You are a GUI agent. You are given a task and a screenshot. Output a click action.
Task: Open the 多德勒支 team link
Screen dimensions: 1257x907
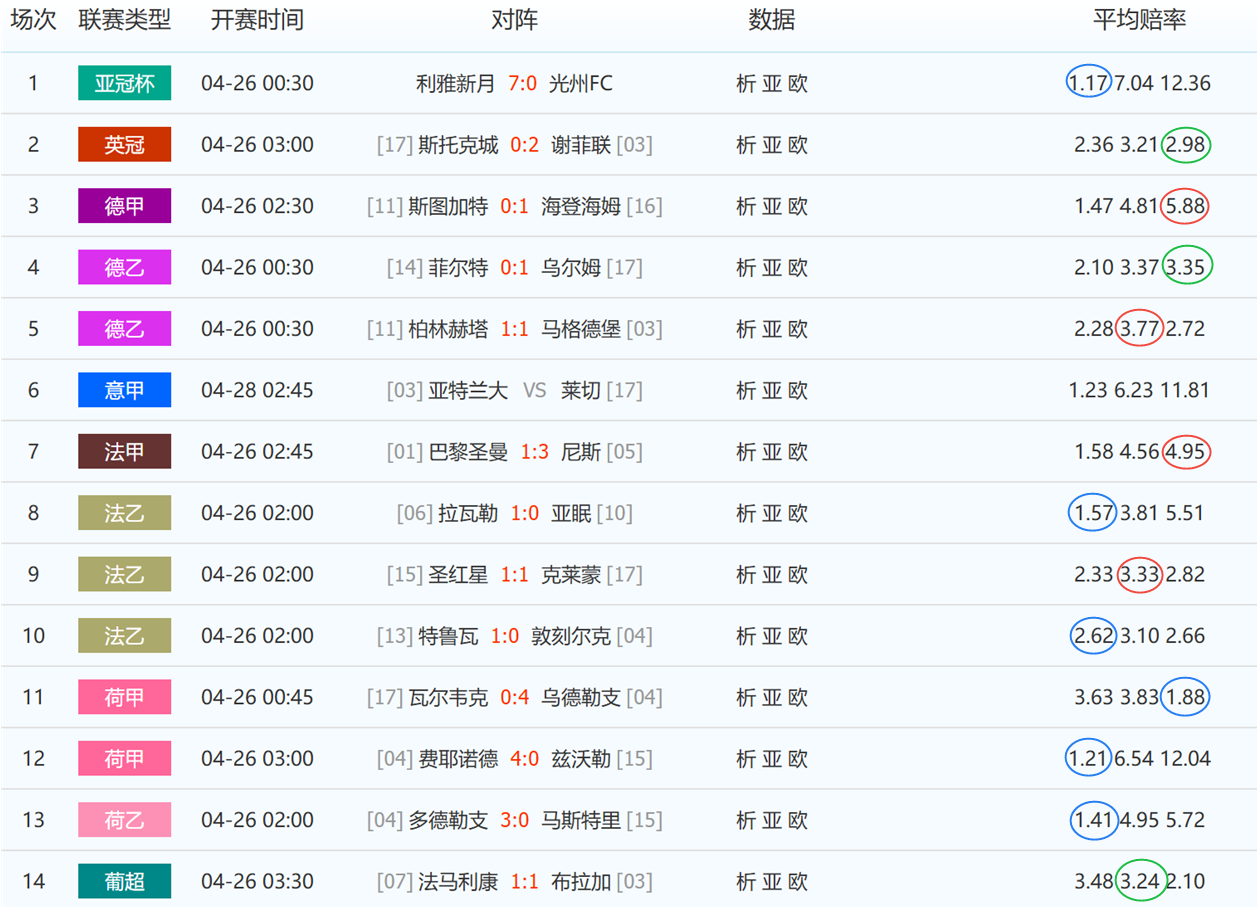[x=448, y=820]
